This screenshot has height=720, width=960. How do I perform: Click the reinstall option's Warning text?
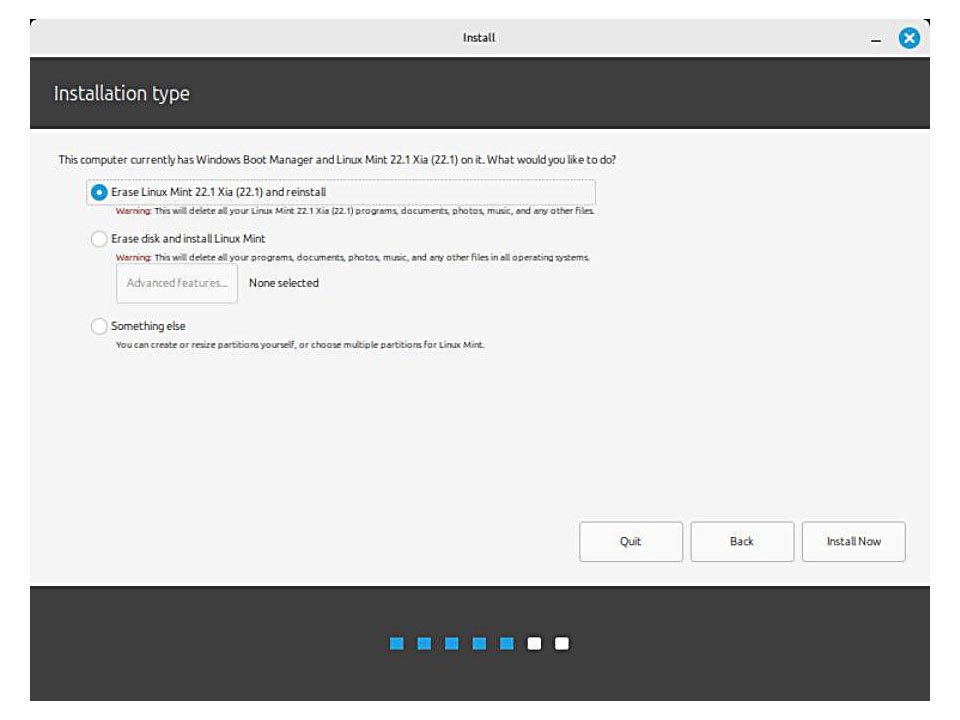click(x=355, y=211)
